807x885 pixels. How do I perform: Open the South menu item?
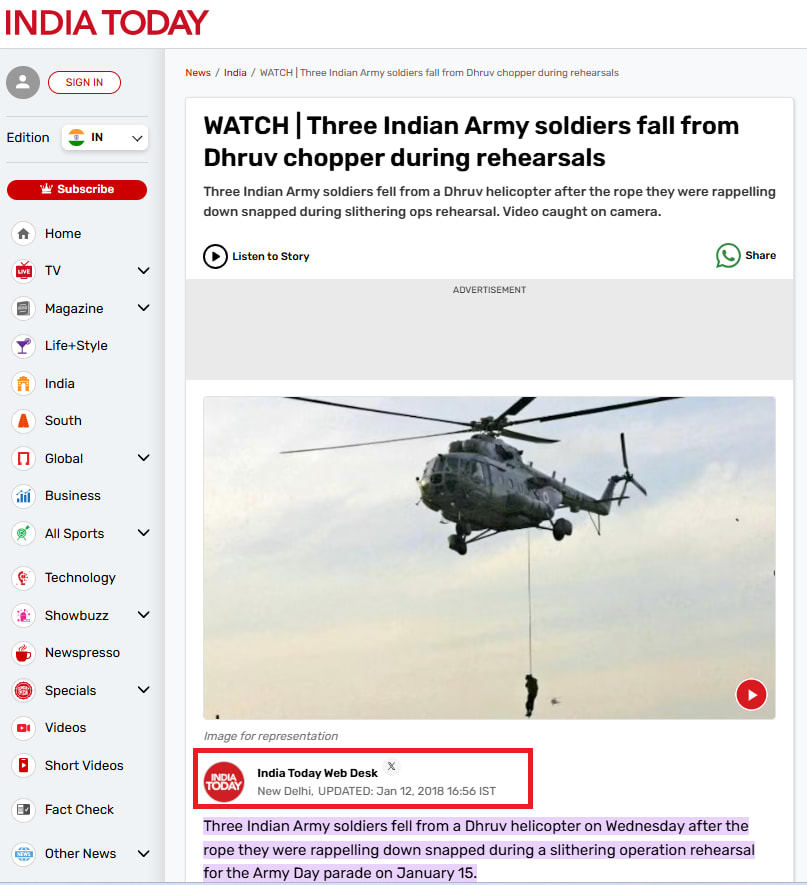63,420
